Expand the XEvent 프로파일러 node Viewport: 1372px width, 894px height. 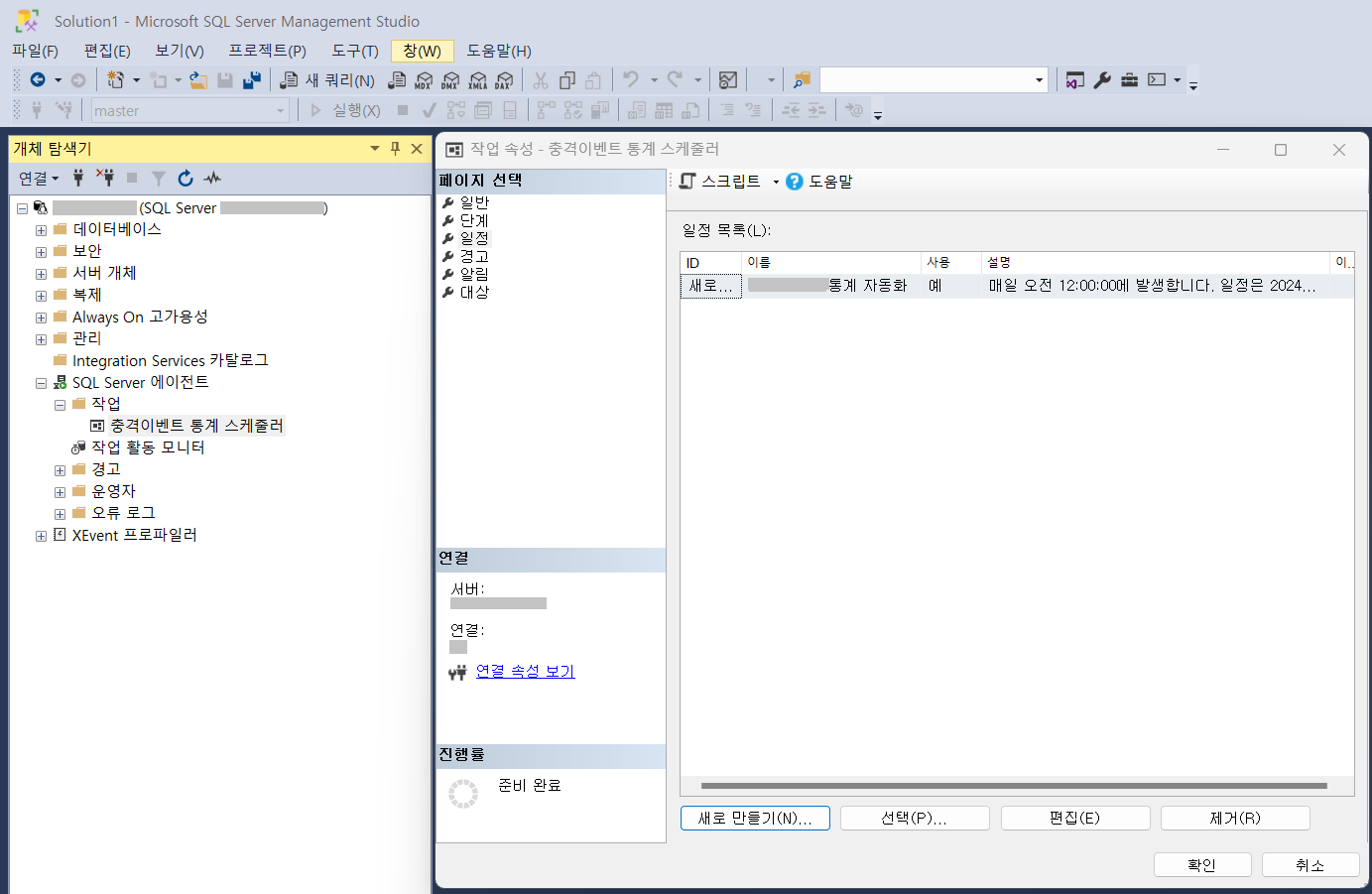pyautogui.click(x=41, y=536)
